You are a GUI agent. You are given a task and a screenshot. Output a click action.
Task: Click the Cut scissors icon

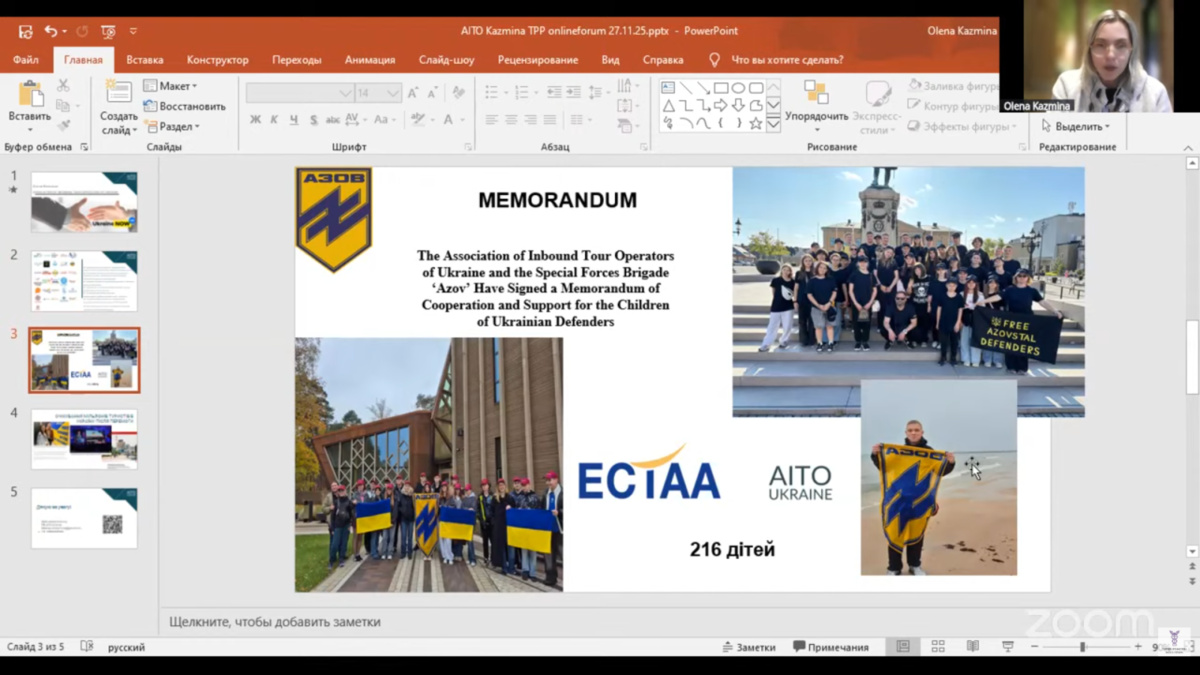click(64, 86)
